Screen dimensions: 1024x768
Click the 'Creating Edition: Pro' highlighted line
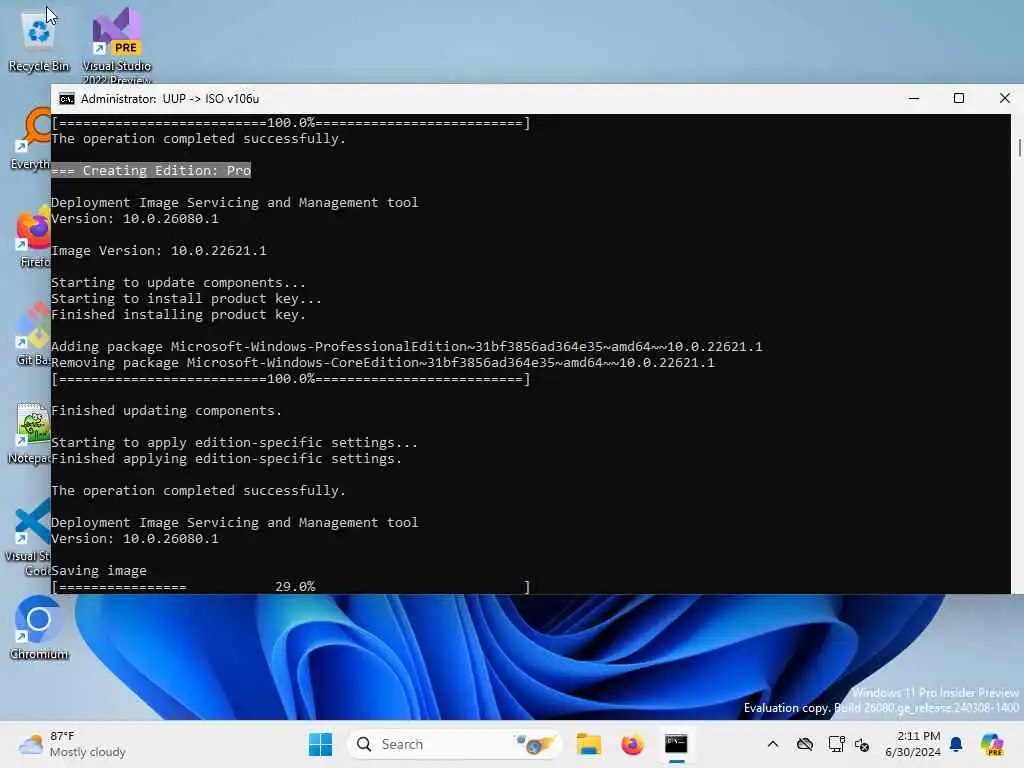(151, 170)
